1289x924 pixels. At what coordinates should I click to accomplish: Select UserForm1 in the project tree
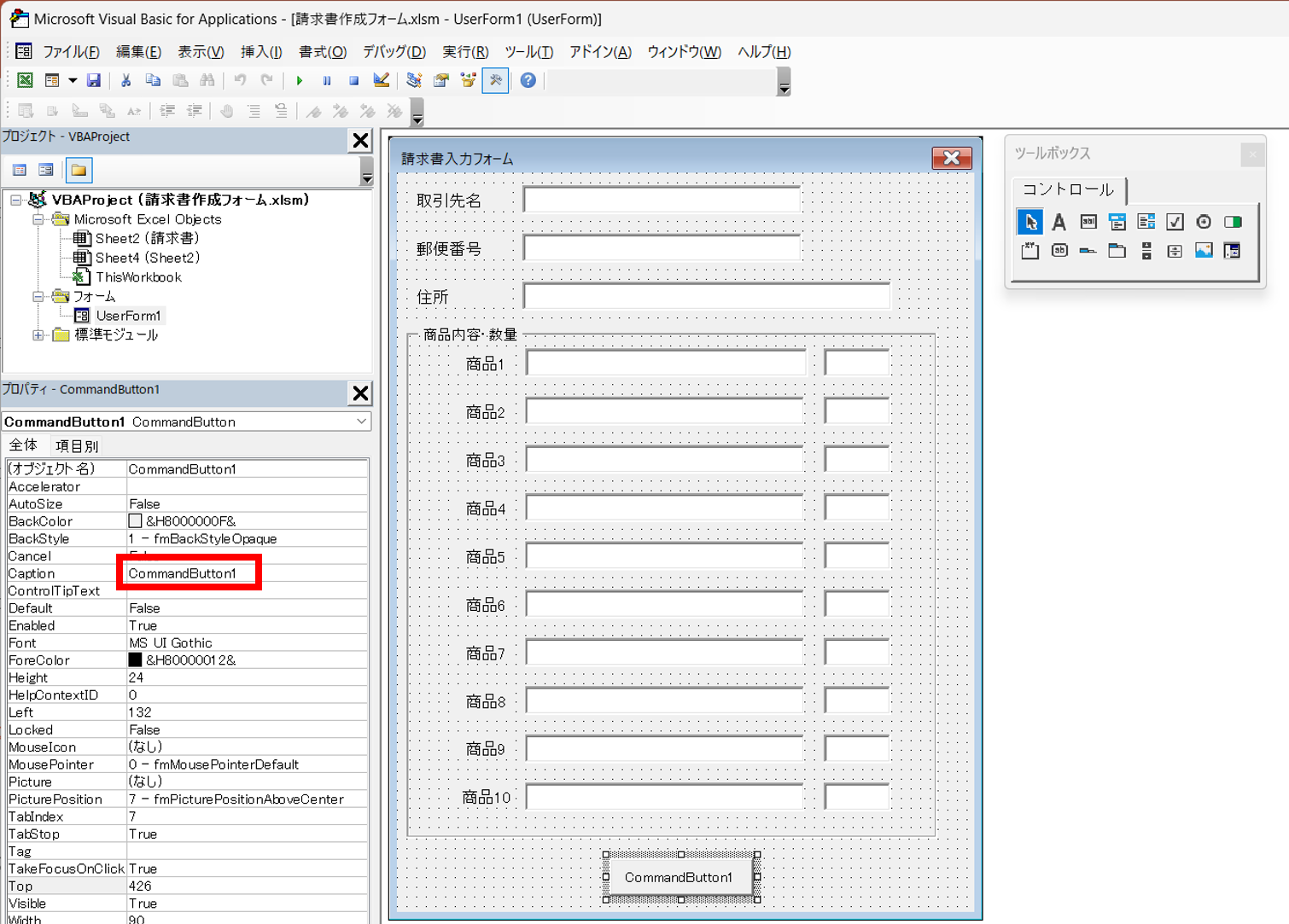[x=127, y=316]
